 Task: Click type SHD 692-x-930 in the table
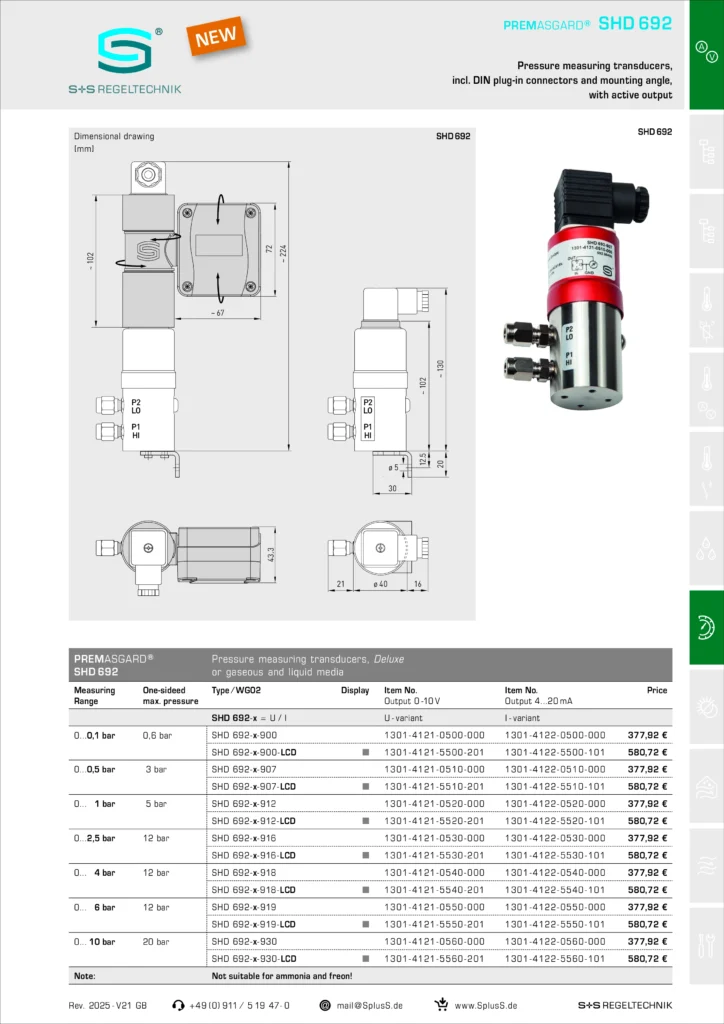[244, 942]
